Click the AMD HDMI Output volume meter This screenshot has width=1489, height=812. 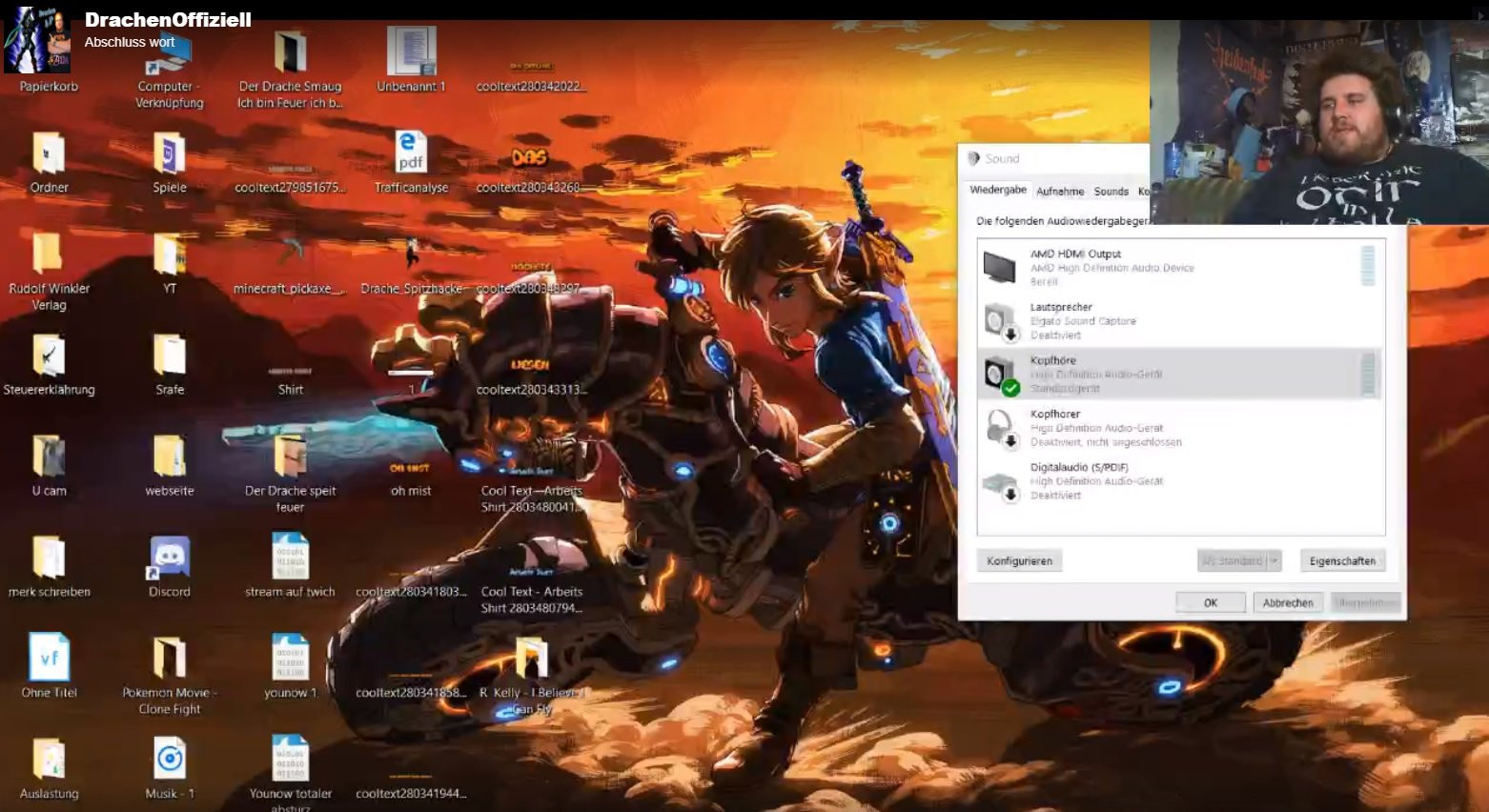1368,267
